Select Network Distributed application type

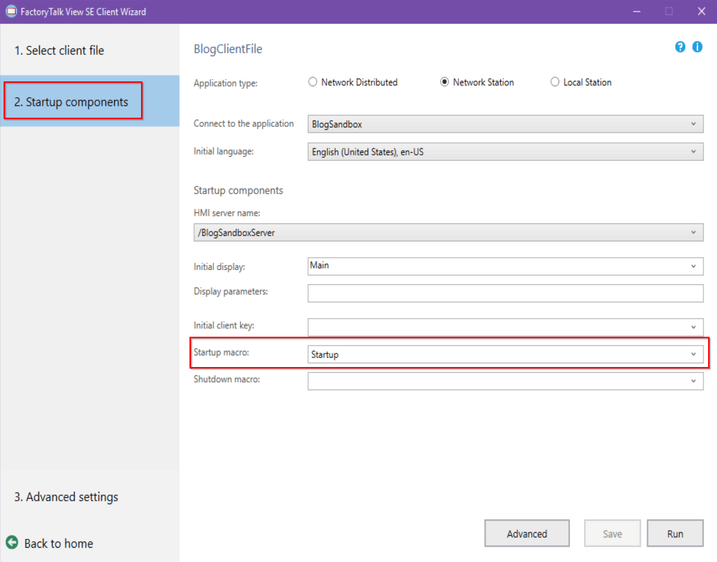tap(313, 82)
